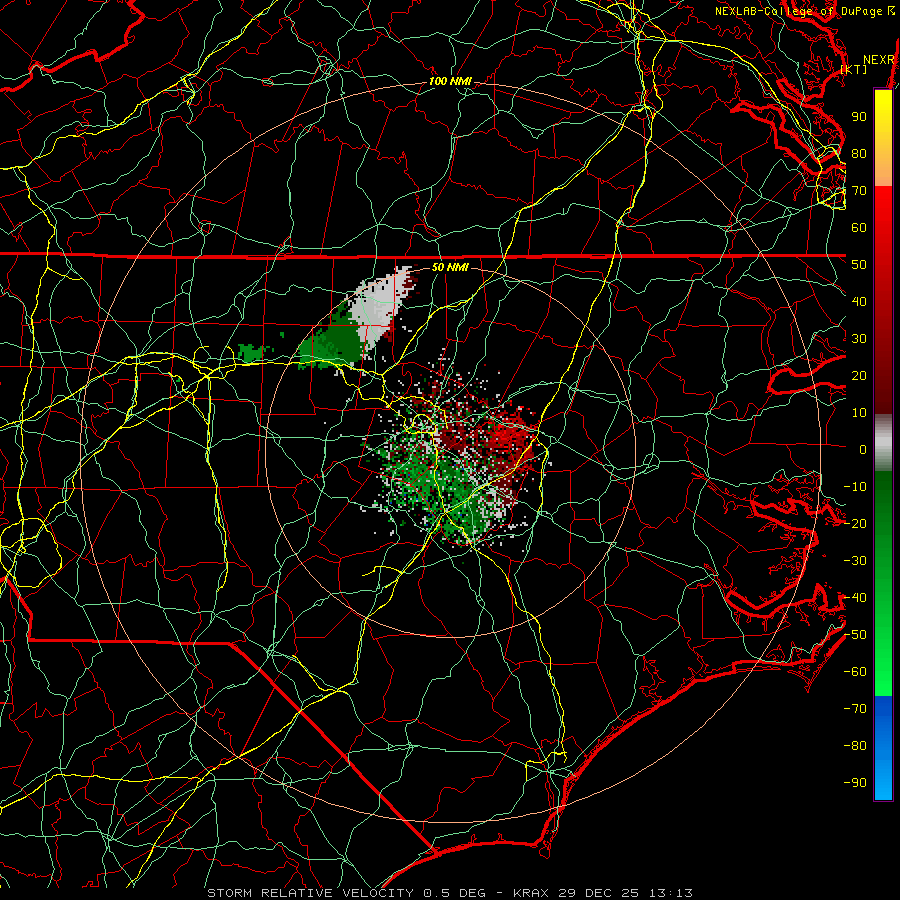Click the -80 value on the velocity scale
The image size is (900, 900).
coord(855,746)
